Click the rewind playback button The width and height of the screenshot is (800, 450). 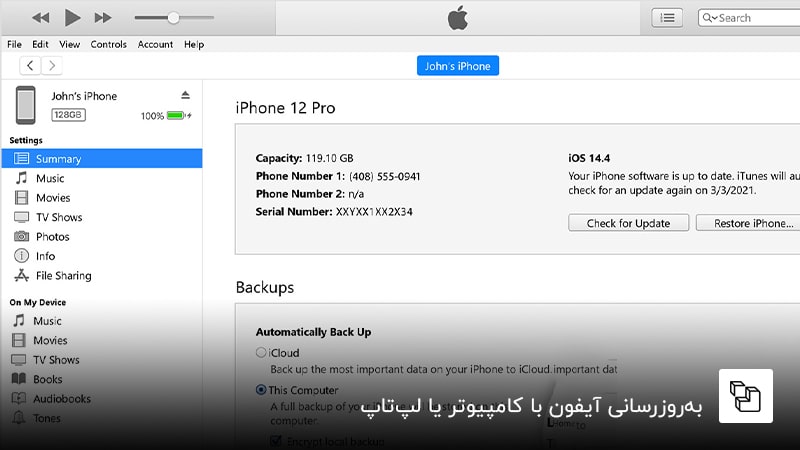click(40, 18)
